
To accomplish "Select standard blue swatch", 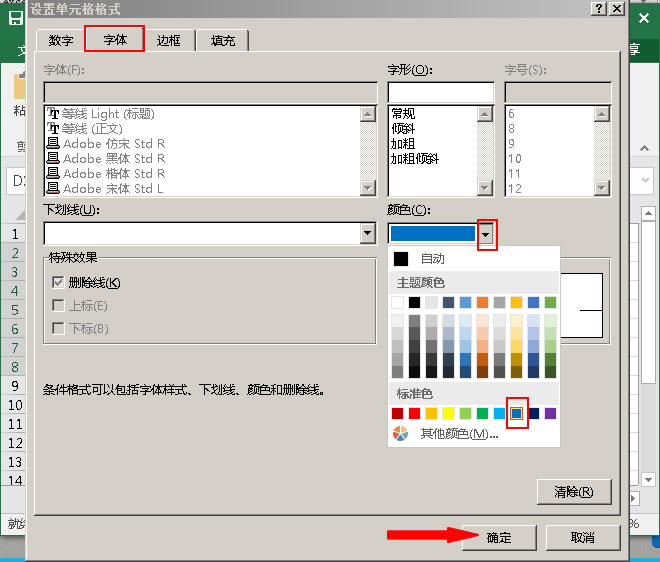I will [516, 413].
